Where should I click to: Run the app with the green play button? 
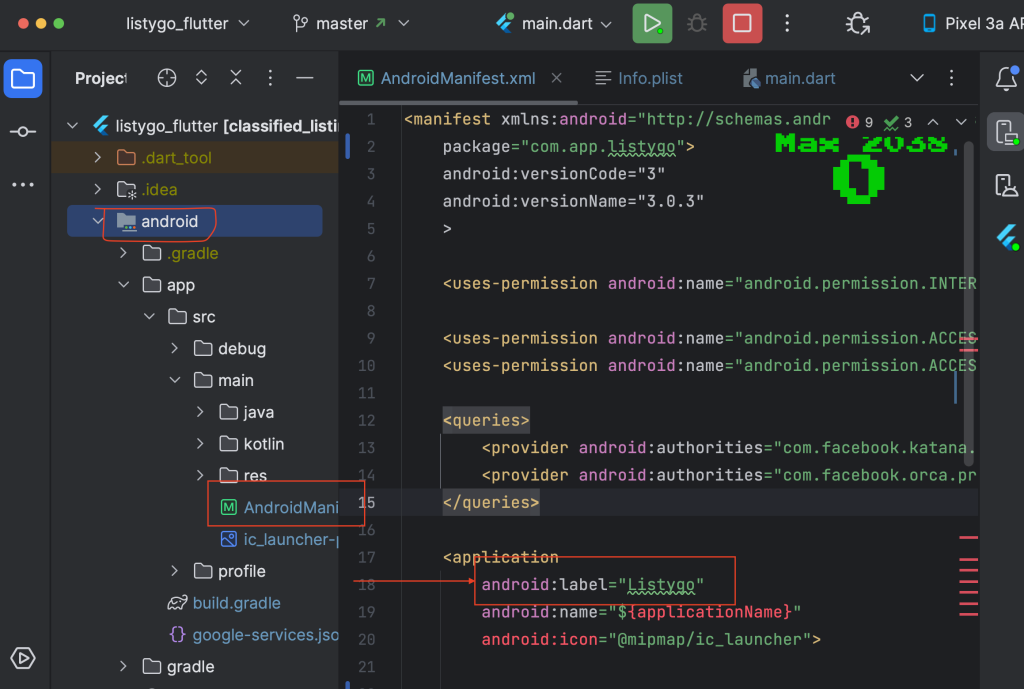point(652,24)
